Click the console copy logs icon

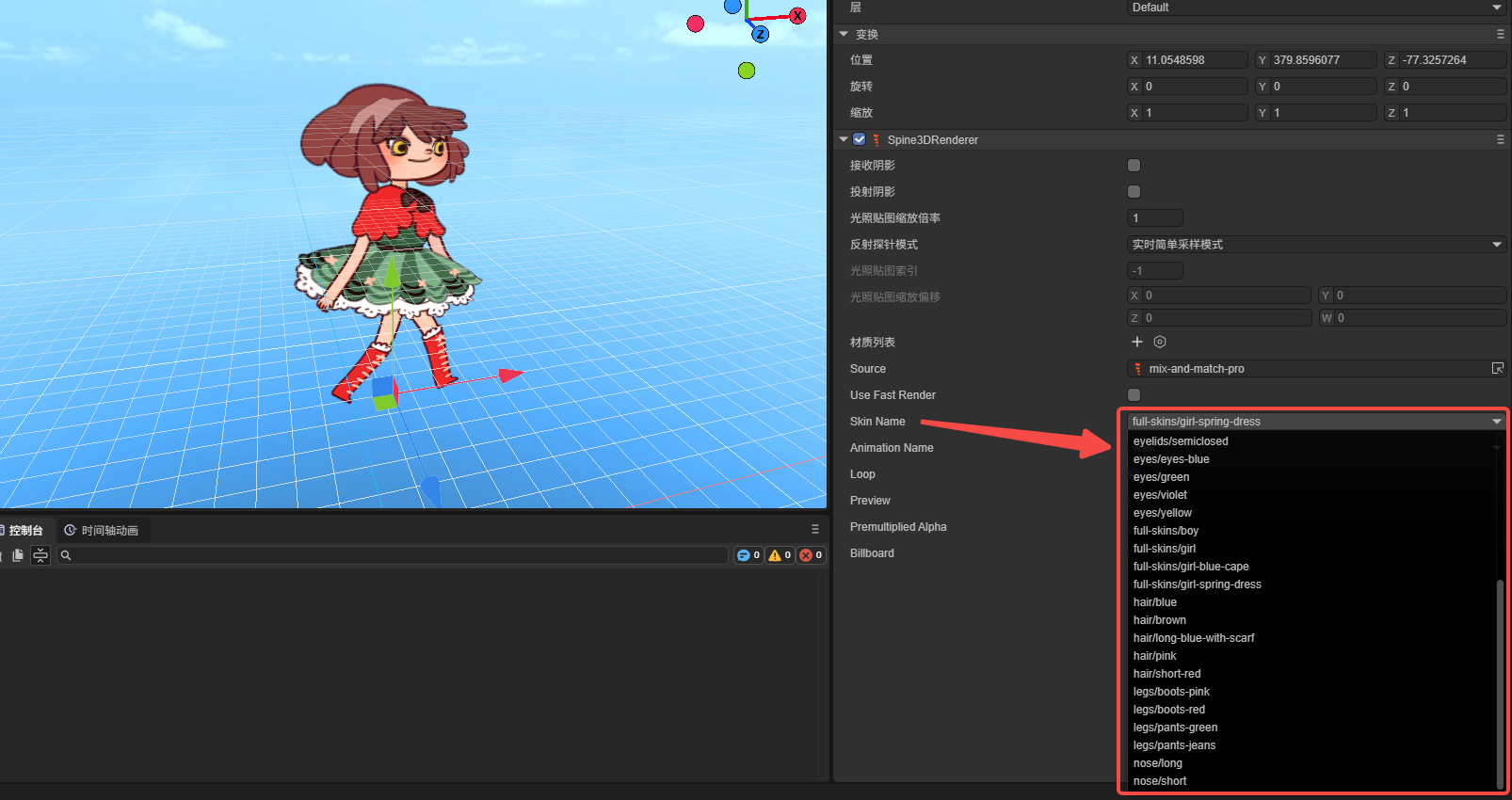[18, 555]
